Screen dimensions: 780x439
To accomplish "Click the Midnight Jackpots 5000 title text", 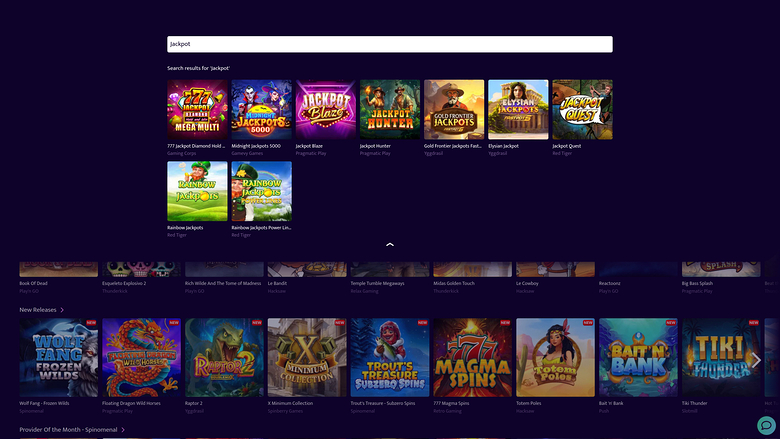I will click(x=256, y=146).
